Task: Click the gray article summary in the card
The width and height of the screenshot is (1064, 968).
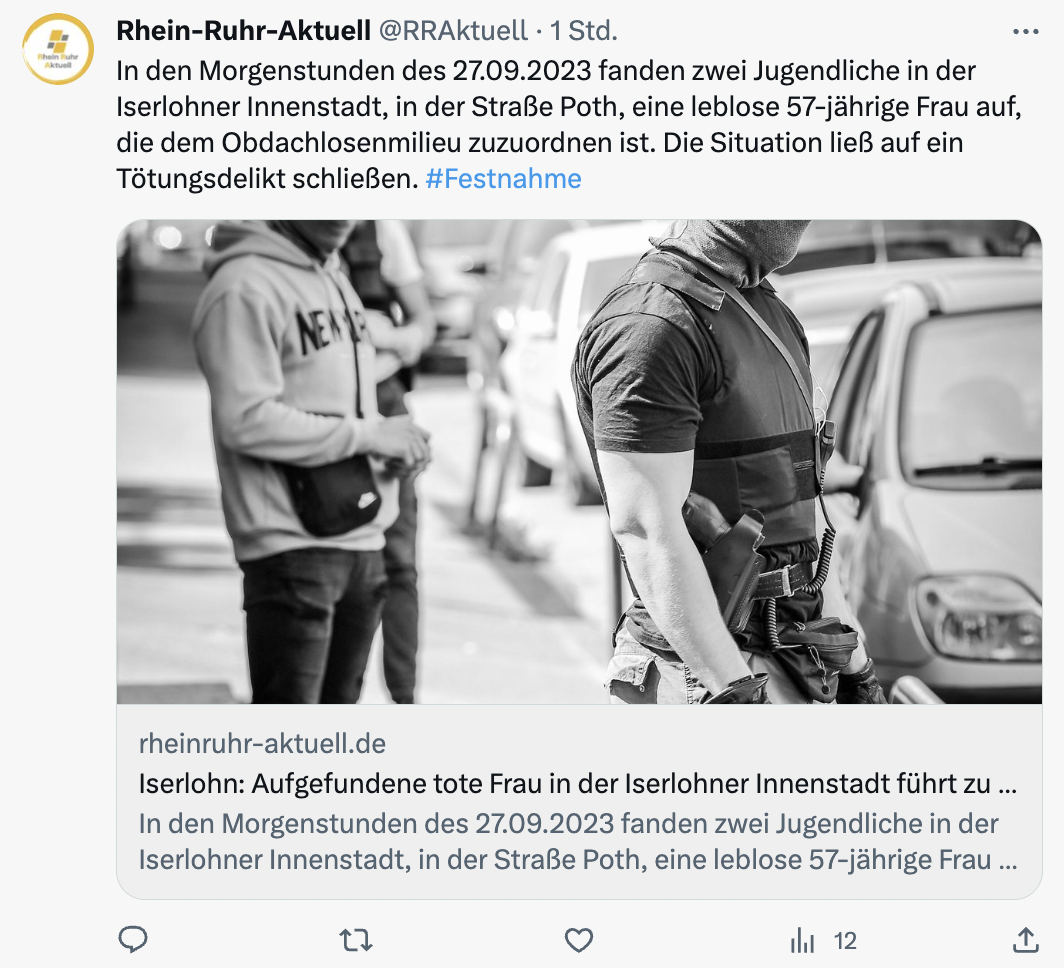Action: pyautogui.click(x=577, y=841)
